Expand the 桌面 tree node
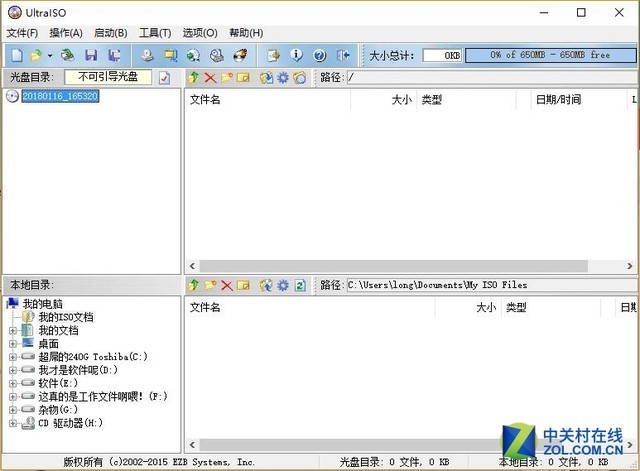The image size is (640, 471). (x=13, y=344)
